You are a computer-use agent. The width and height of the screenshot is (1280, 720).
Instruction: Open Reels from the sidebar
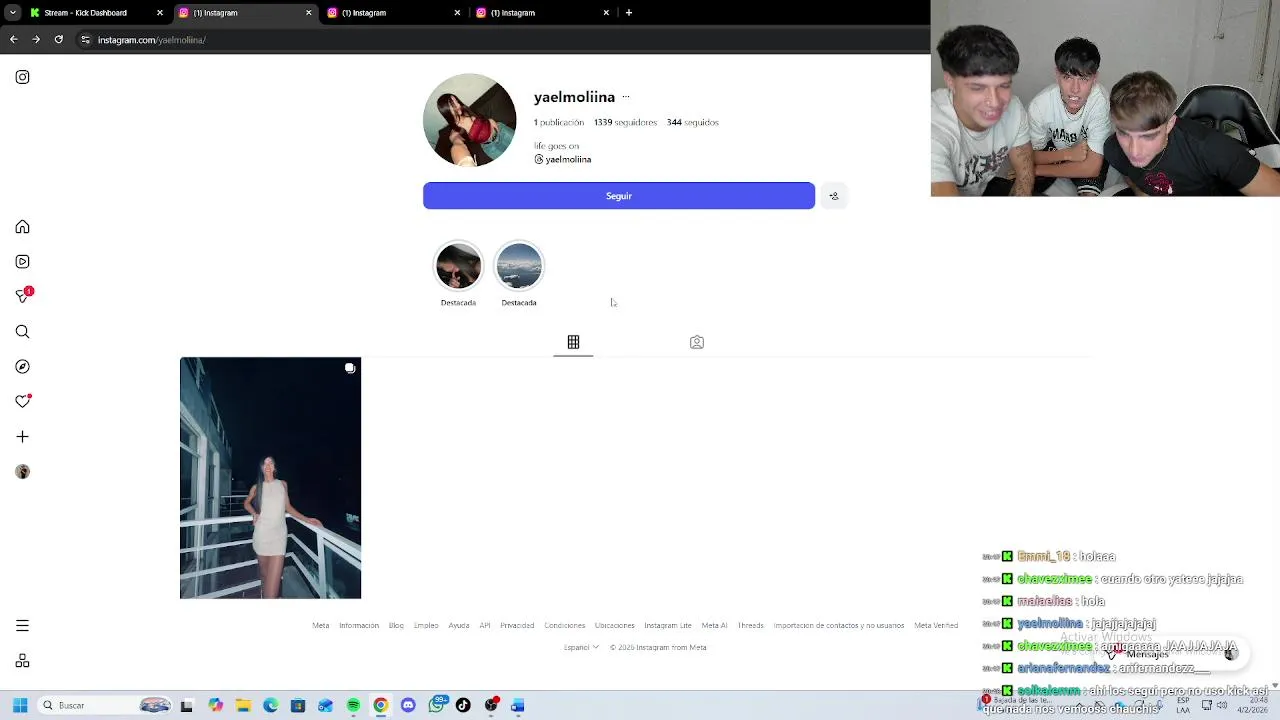pos(22,262)
